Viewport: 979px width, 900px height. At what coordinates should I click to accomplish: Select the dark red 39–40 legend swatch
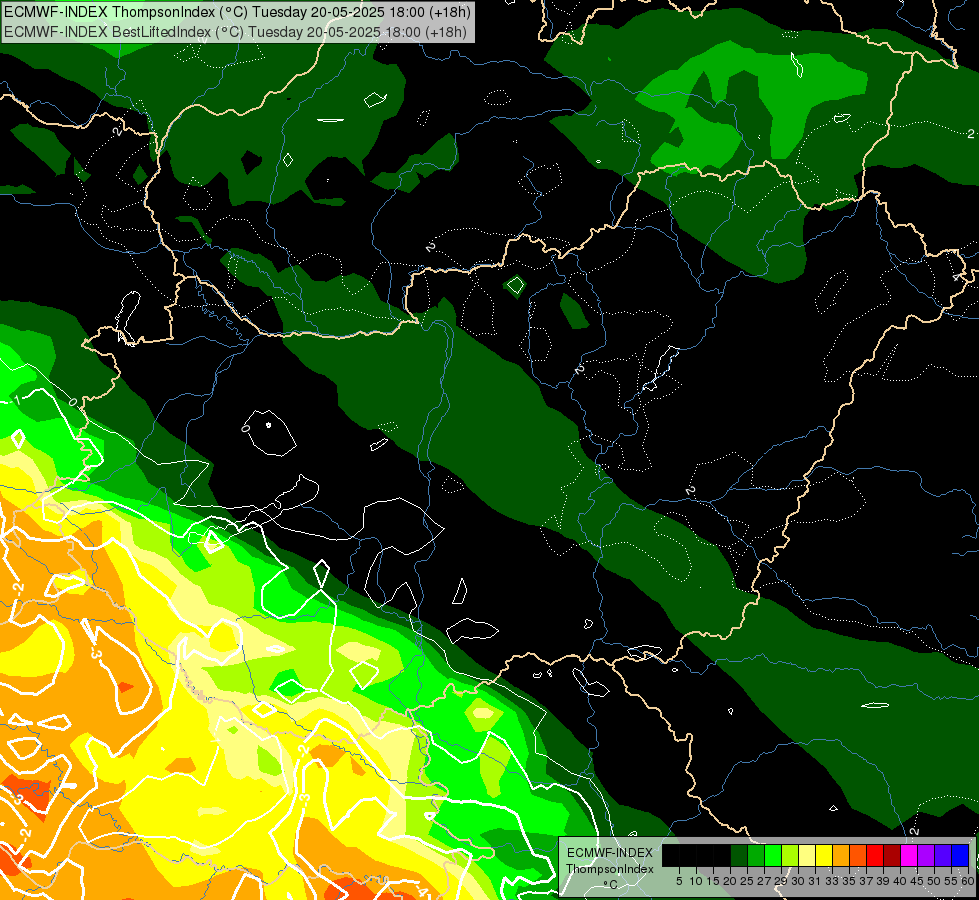pyautogui.click(x=892, y=855)
